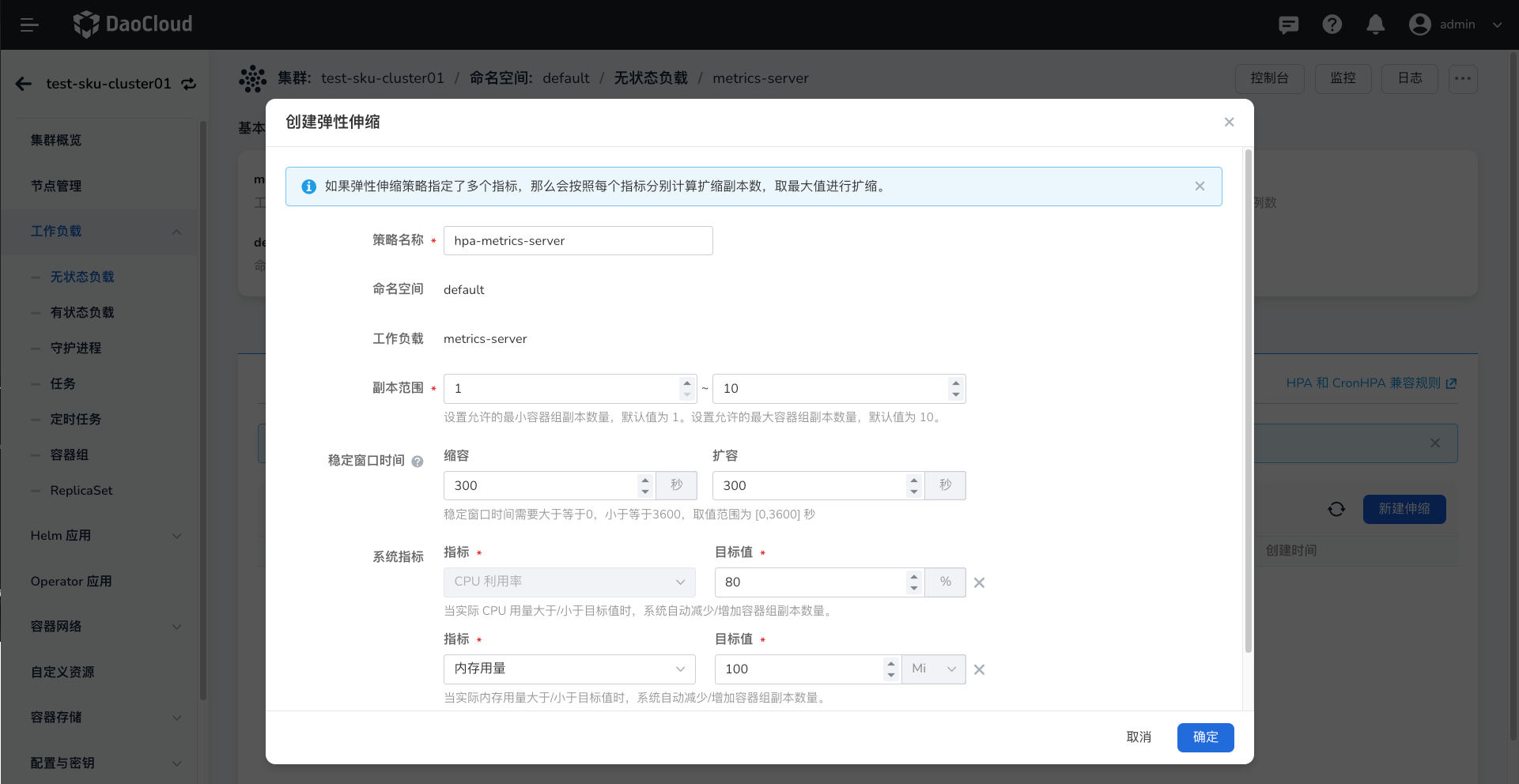1519x784 pixels.
Task: Remove the 内存用量 metric row
Action: pyautogui.click(x=979, y=669)
